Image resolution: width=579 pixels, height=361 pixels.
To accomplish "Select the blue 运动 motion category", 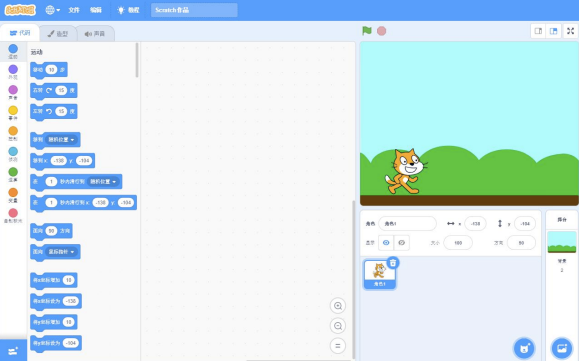I will coord(13,51).
